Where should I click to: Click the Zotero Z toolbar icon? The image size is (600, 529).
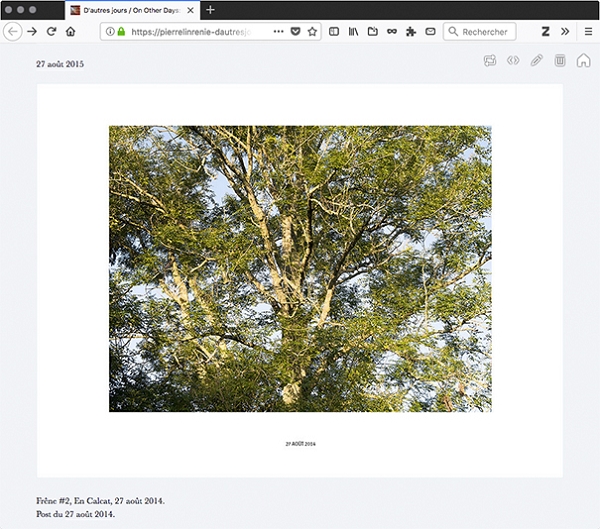[x=546, y=32]
